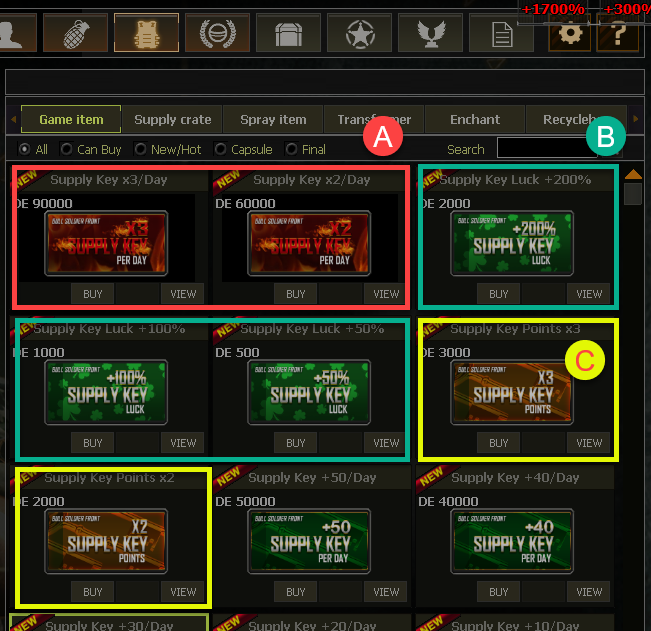This screenshot has width=651, height=631.
Task: Switch to the Supply crate tab
Action: [172, 119]
